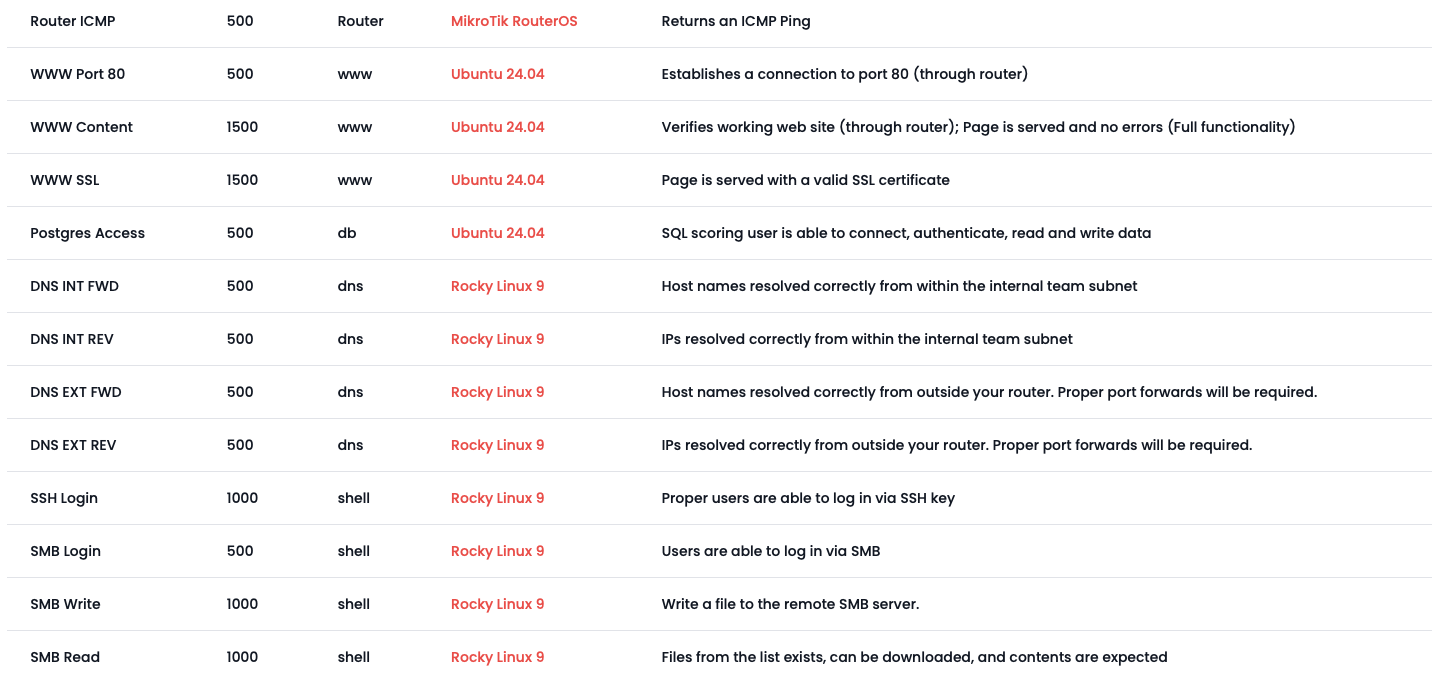Click Rocky Linux 9 link for SMB Read

click(x=497, y=657)
